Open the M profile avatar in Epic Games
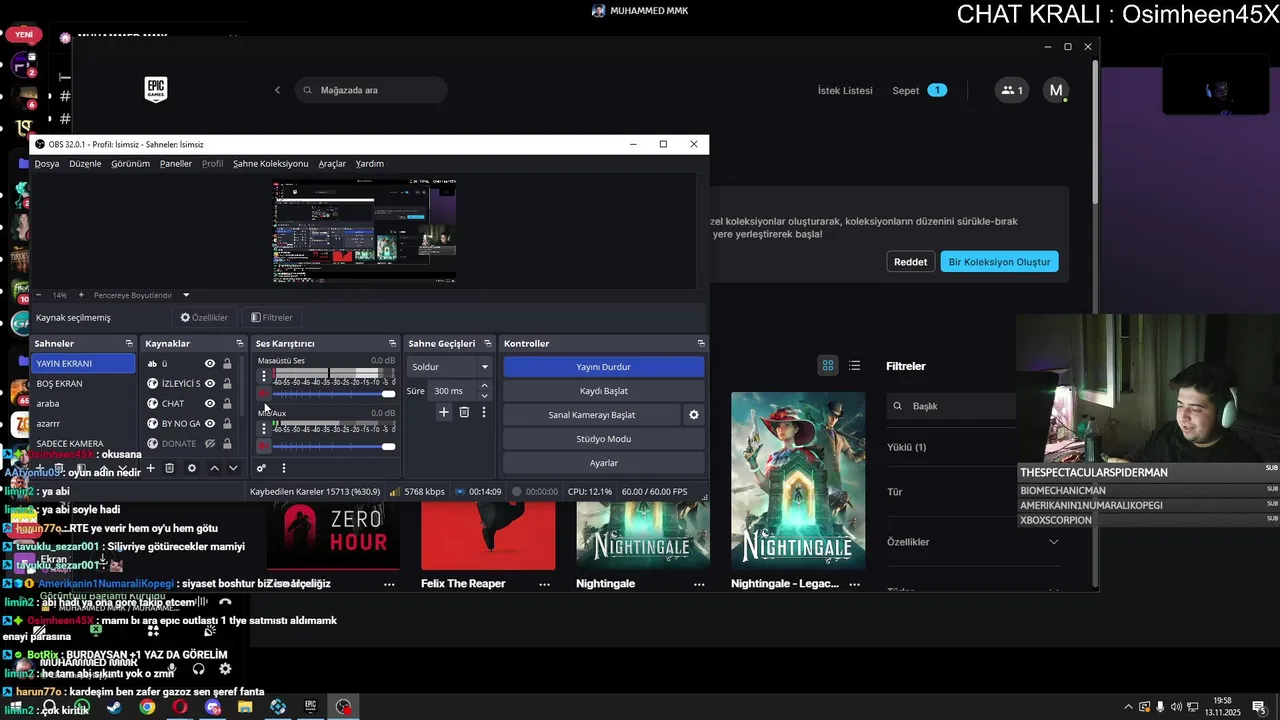 1056,90
